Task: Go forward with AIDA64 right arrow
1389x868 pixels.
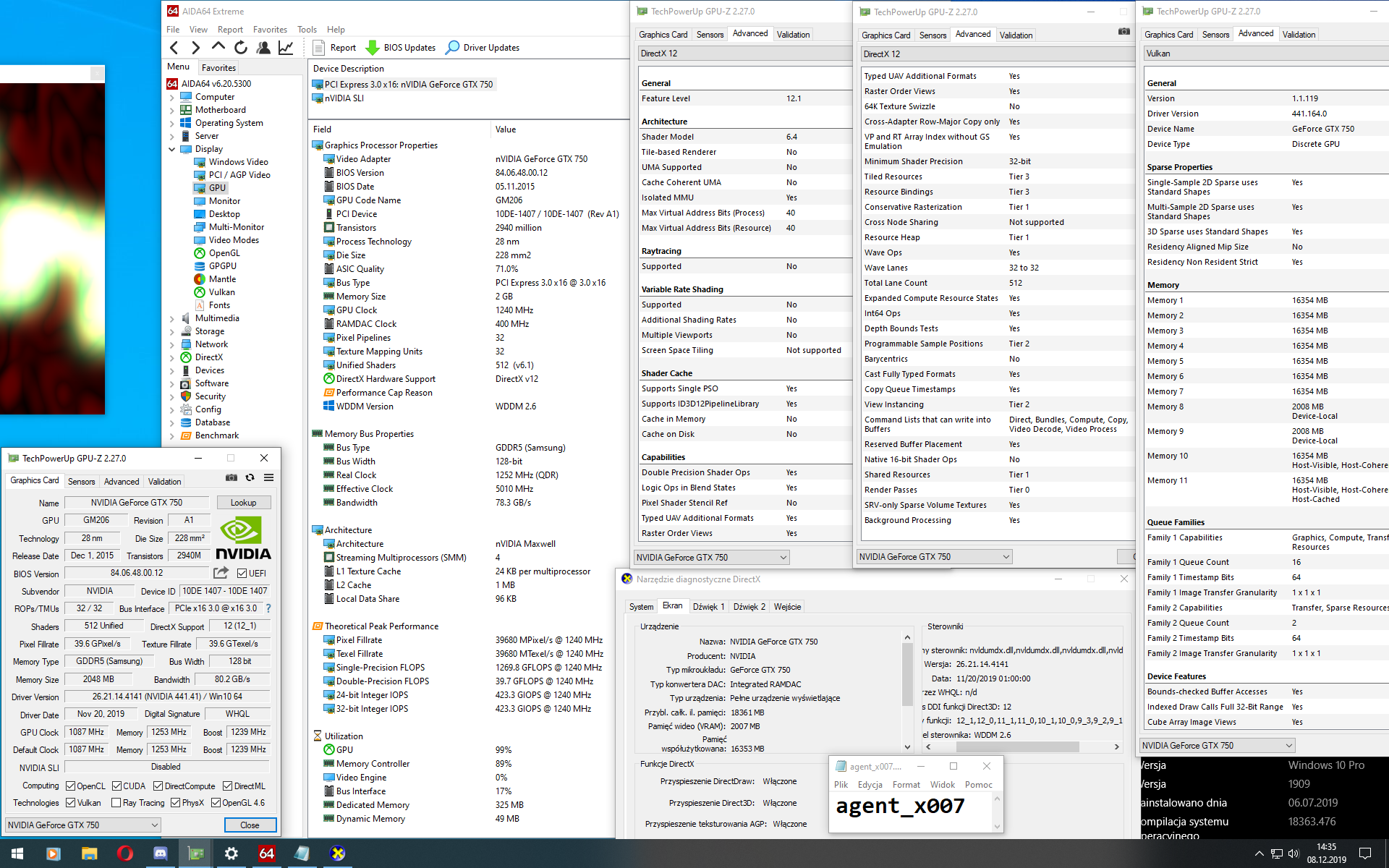Action: (x=195, y=48)
